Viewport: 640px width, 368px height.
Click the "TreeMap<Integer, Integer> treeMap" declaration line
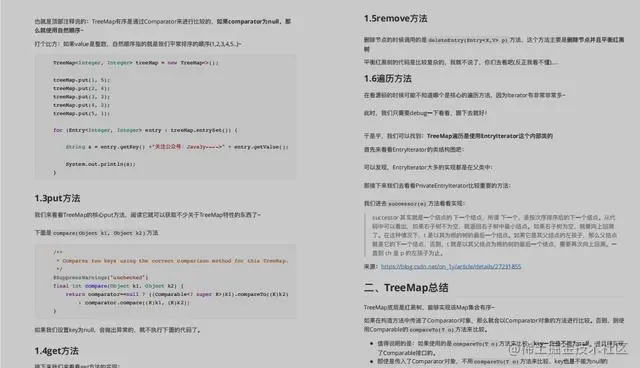136,63
